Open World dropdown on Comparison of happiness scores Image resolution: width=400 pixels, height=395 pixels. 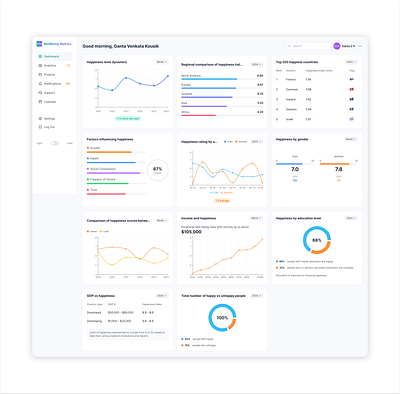pos(162,221)
